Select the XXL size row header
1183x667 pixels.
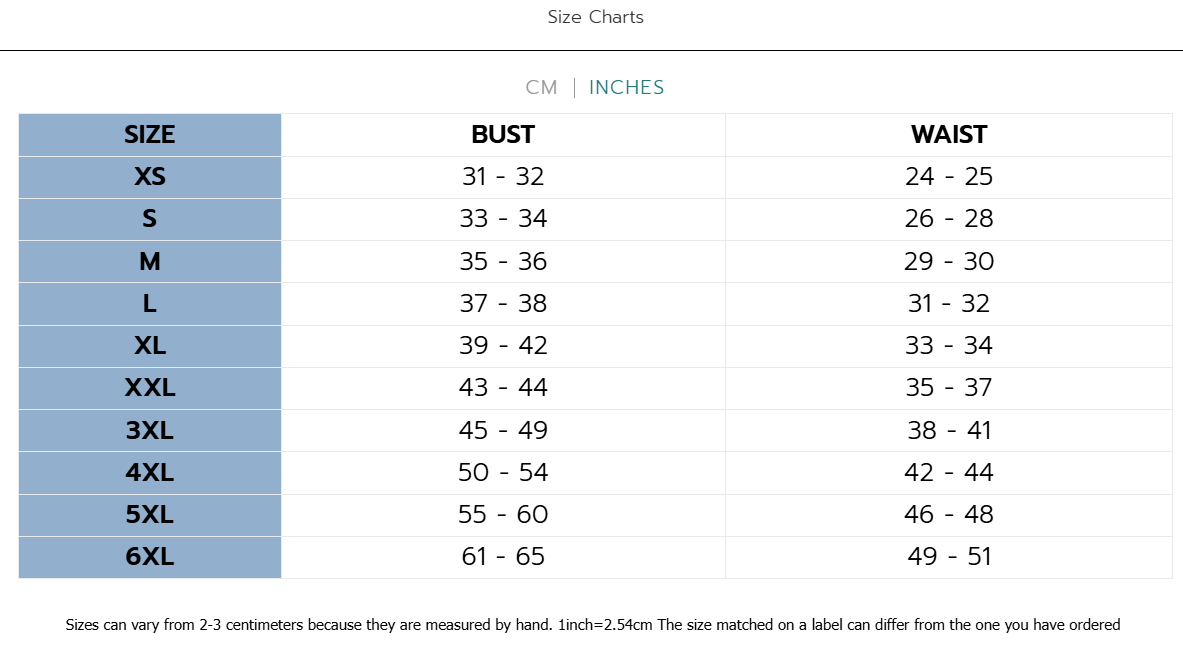(150, 389)
